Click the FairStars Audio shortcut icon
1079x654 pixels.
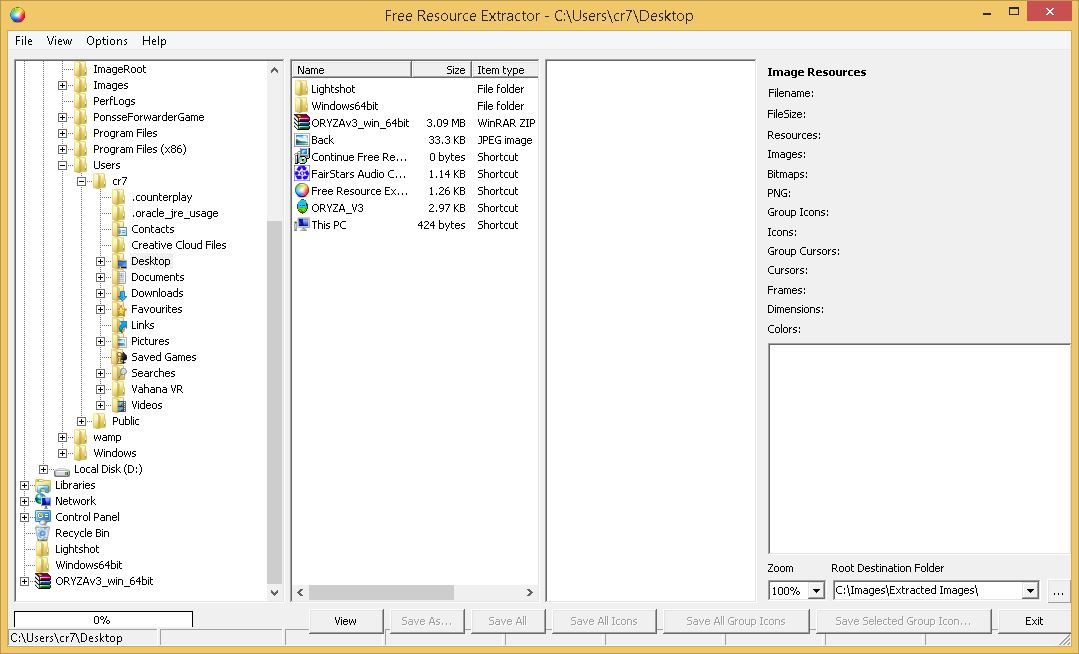tap(300, 173)
